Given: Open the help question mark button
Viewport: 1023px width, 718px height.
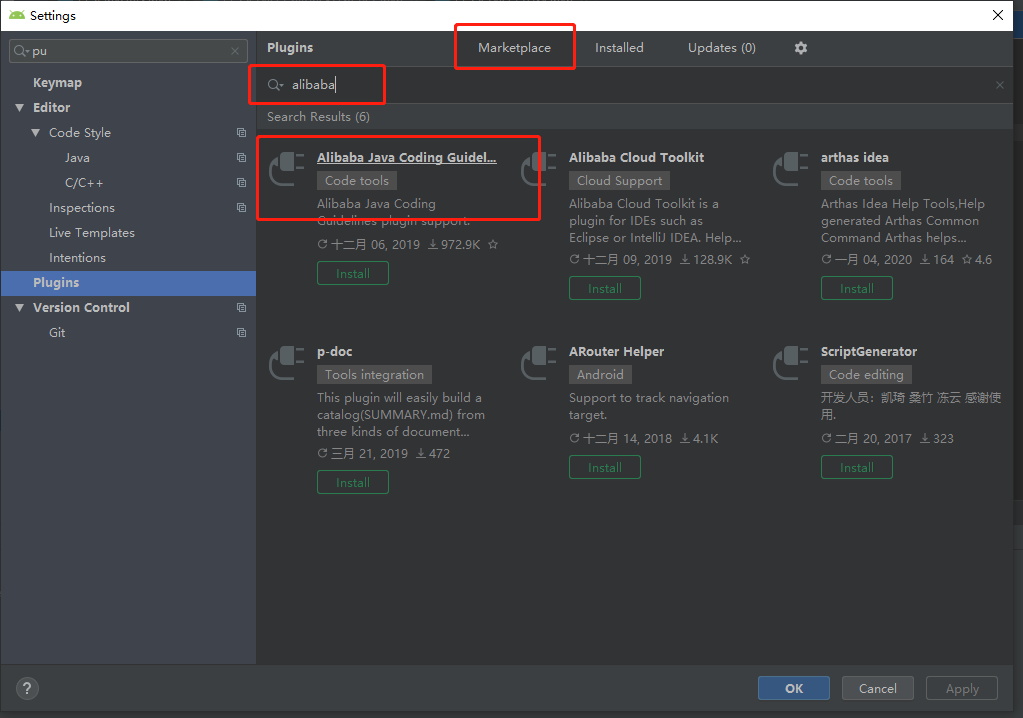Looking at the screenshot, I should tap(27, 688).
